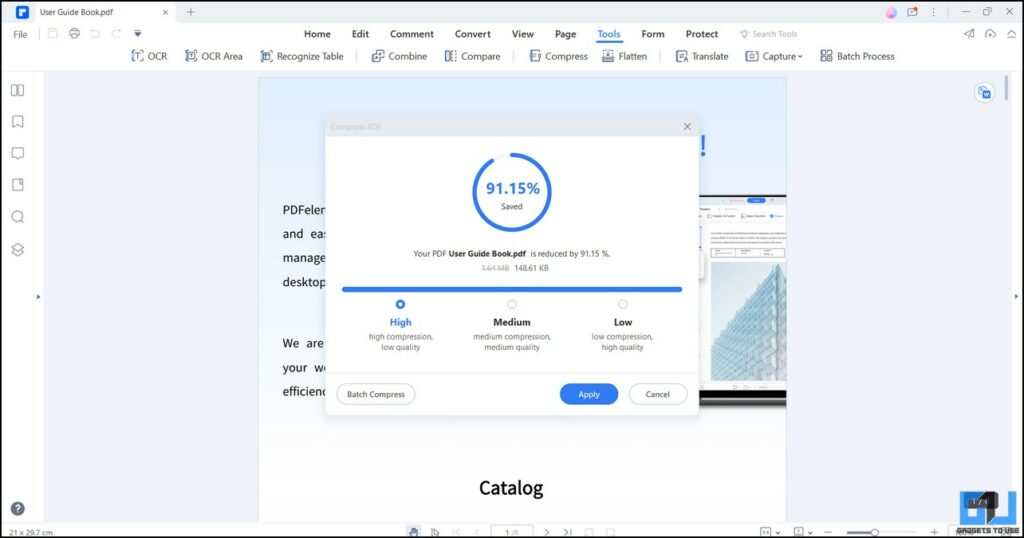Switch to the View tab
1024x538 pixels.
(x=522, y=34)
